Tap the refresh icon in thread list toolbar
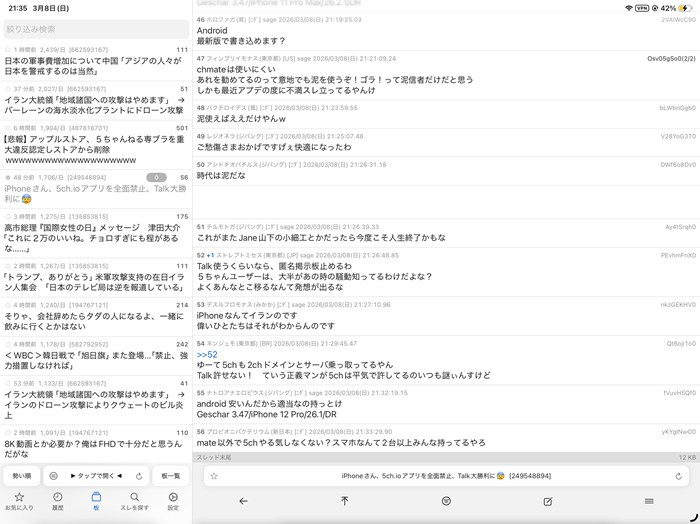This screenshot has height=524, width=700. point(139,477)
